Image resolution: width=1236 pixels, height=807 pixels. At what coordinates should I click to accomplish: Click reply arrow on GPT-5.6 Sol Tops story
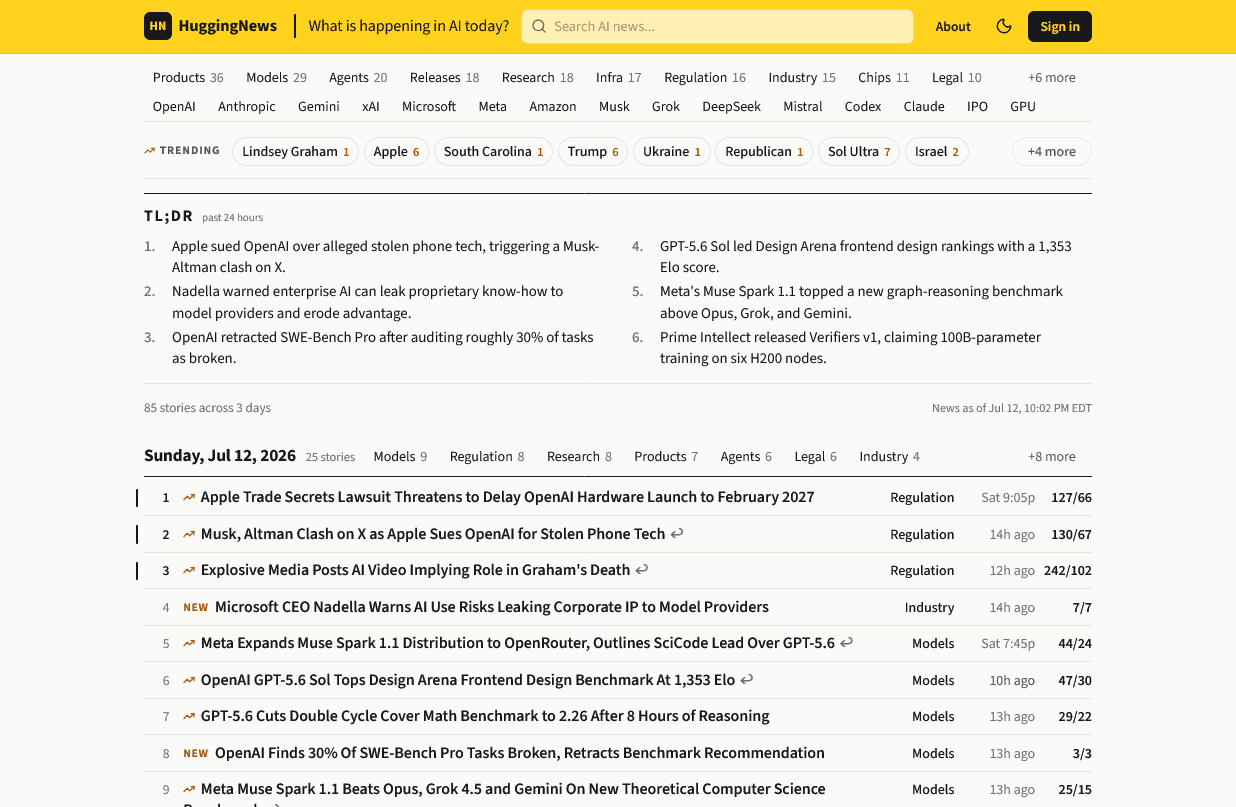click(x=747, y=679)
